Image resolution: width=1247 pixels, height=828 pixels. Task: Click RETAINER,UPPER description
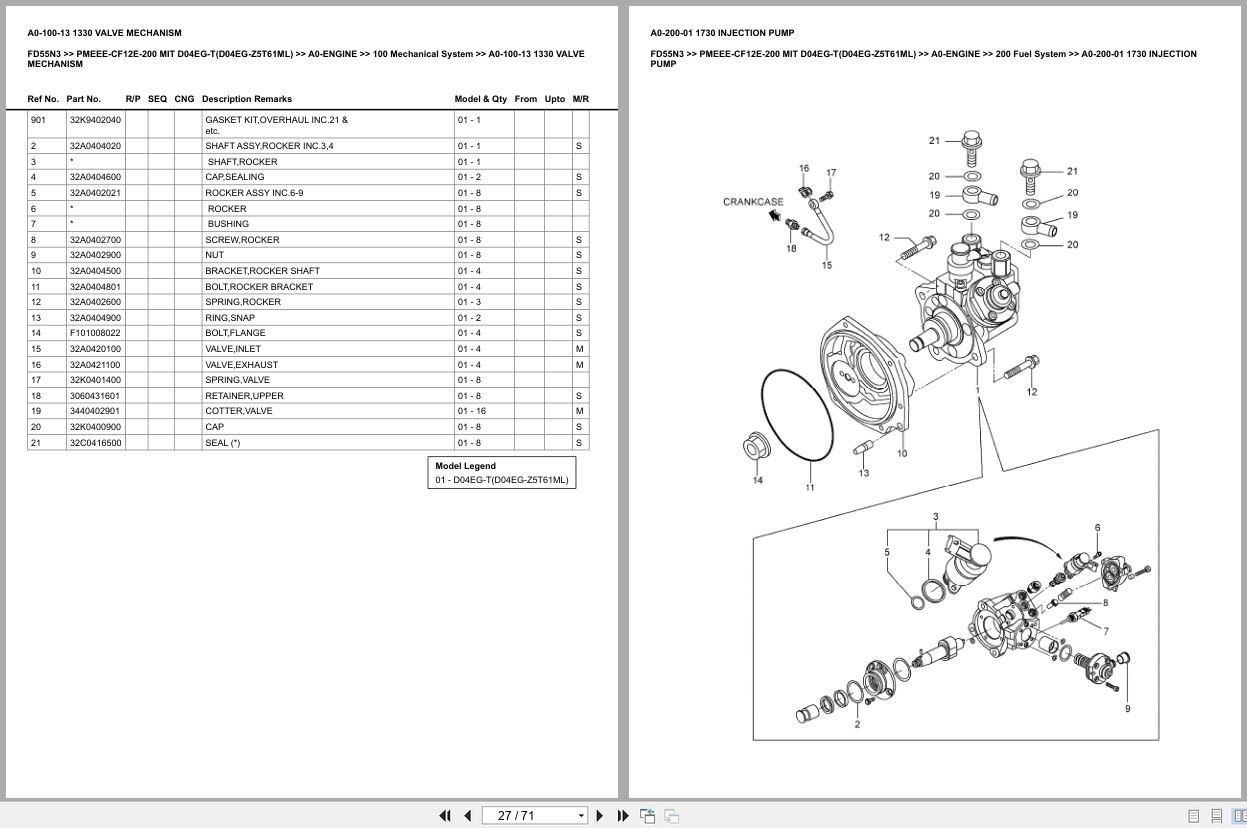tap(245, 396)
